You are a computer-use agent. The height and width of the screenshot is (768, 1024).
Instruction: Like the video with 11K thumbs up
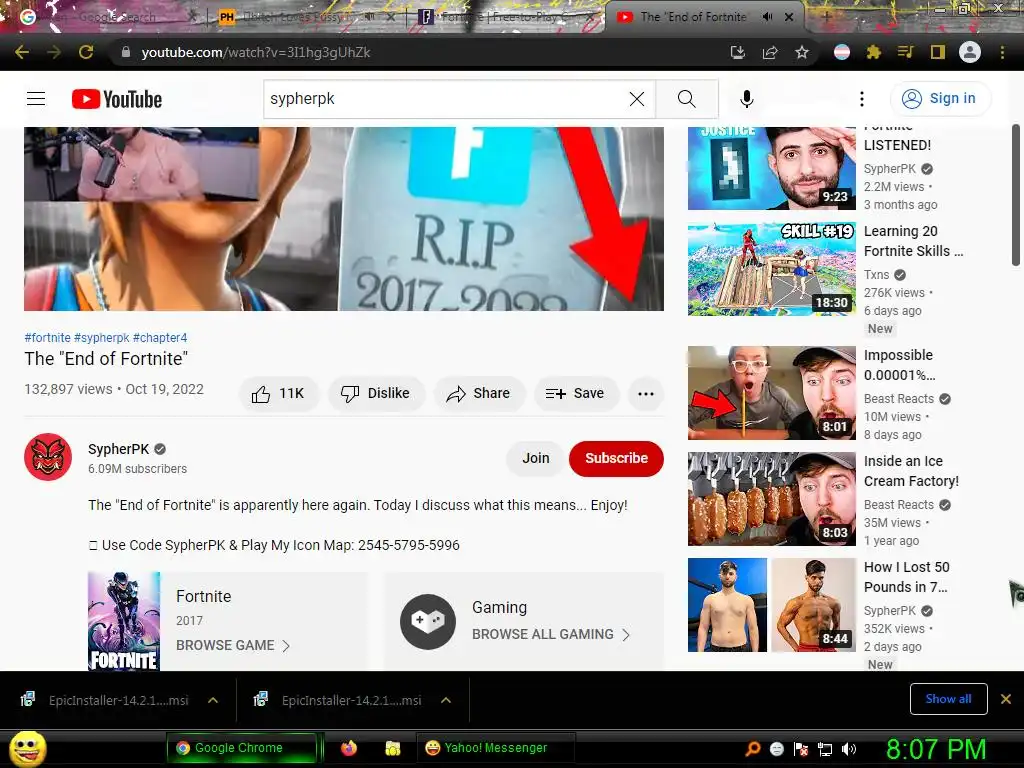point(279,393)
